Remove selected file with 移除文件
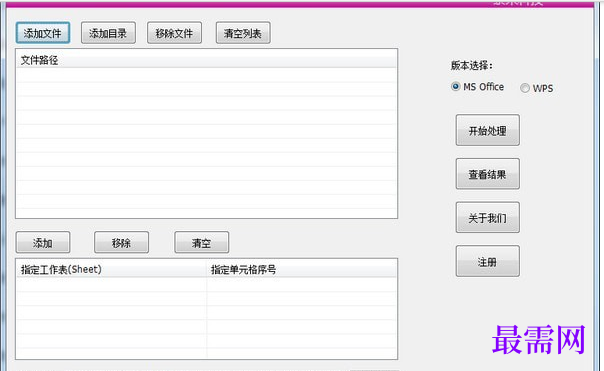604x371 pixels. (174, 33)
